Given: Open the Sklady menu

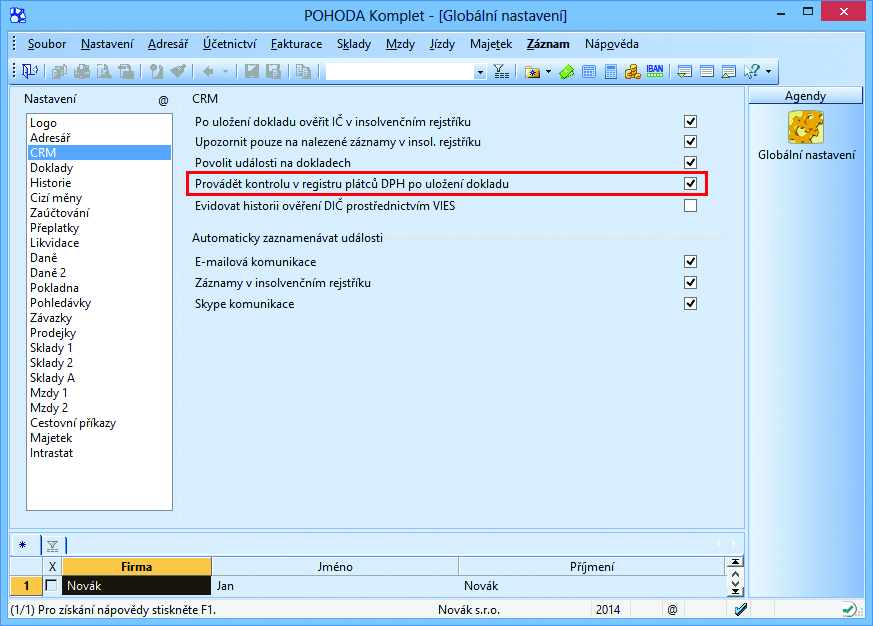Looking at the screenshot, I should pos(354,44).
